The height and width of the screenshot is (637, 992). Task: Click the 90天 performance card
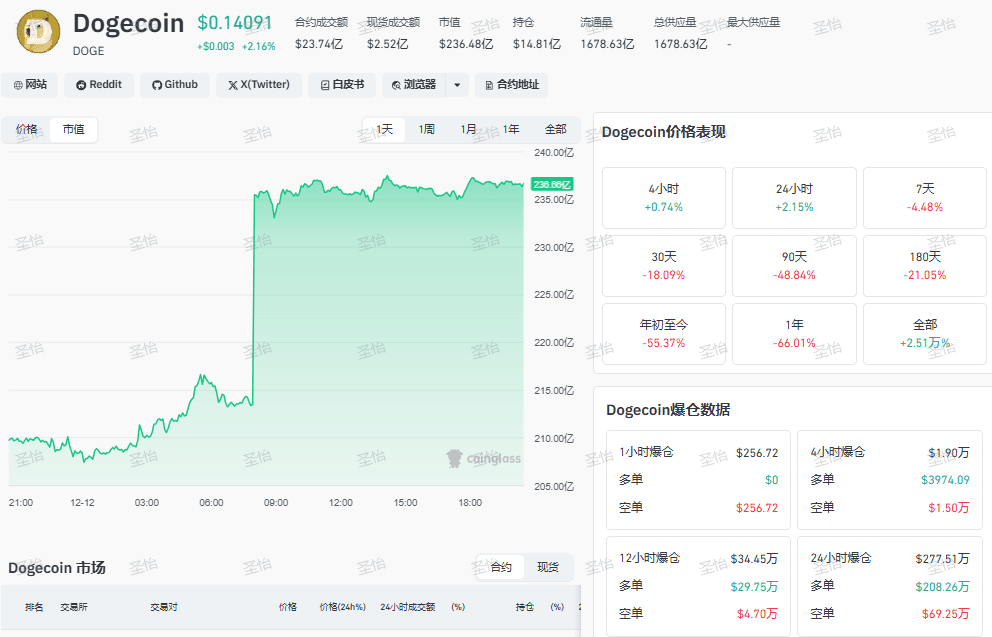pos(794,266)
